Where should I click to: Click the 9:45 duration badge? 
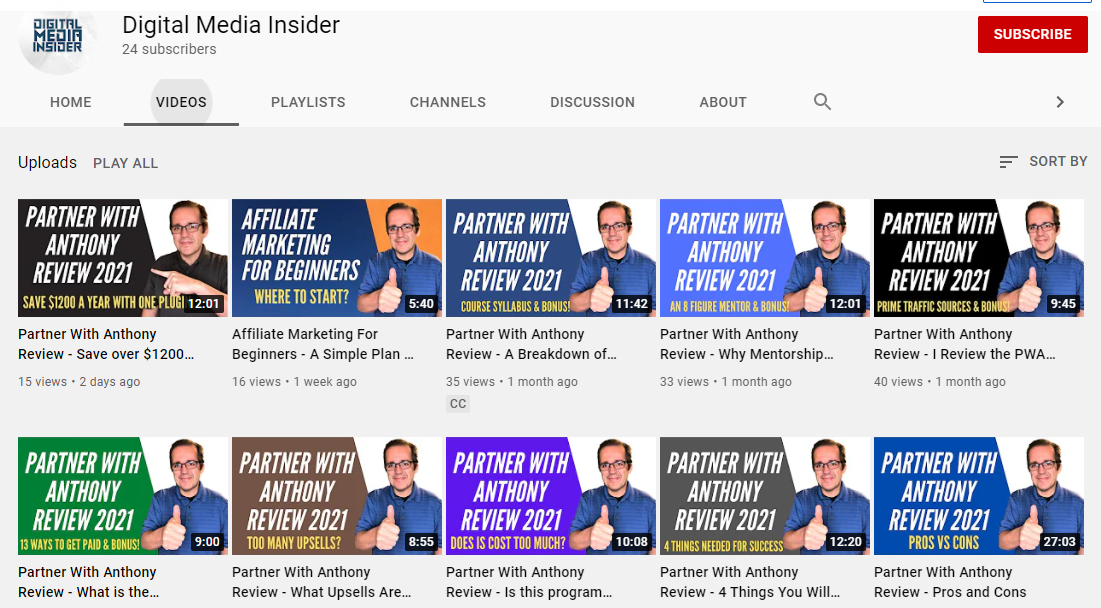[x=1063, y=304]
